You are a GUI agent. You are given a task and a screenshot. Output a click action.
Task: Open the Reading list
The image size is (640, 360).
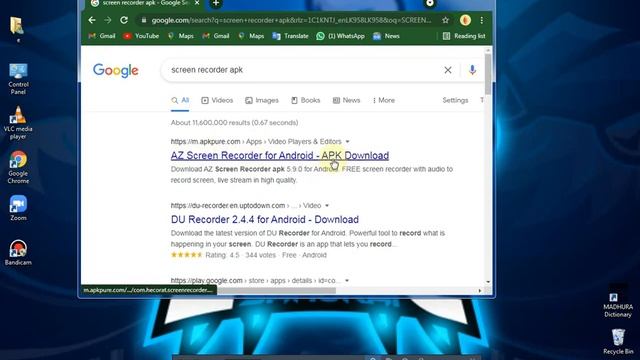(464, 36)
